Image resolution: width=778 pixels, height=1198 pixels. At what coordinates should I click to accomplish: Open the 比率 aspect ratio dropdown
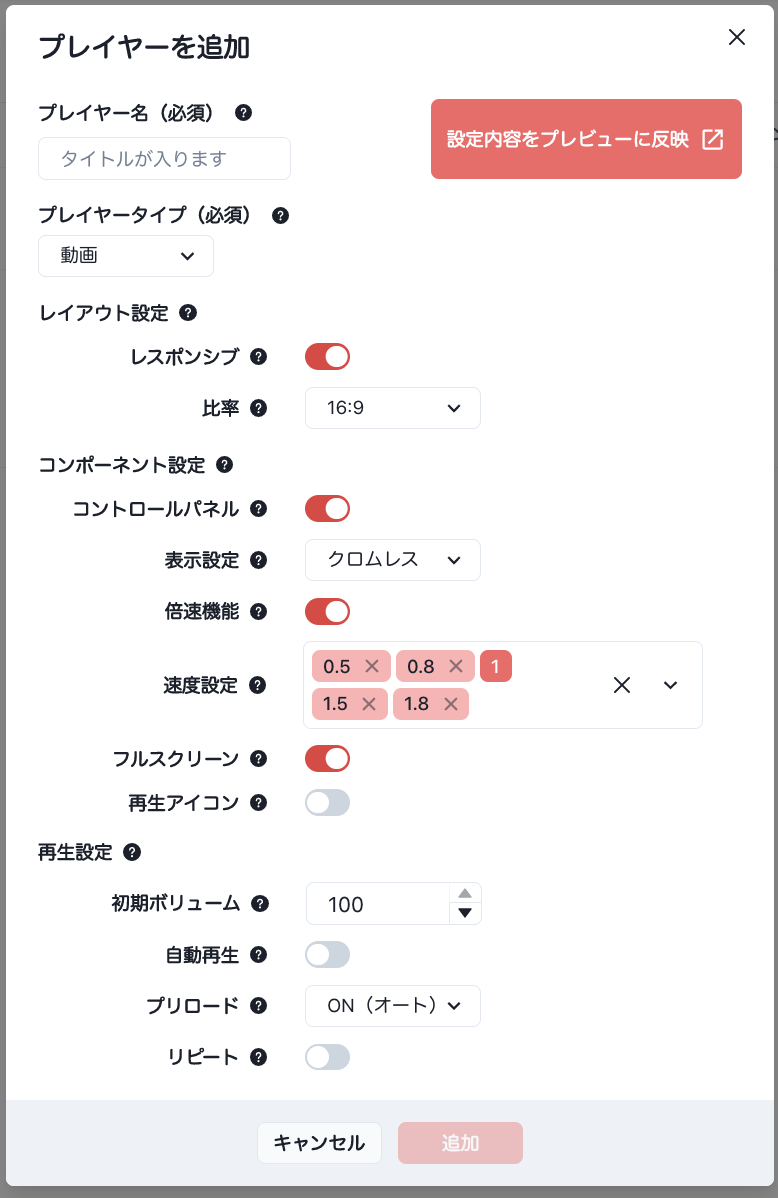coord(392,408)
